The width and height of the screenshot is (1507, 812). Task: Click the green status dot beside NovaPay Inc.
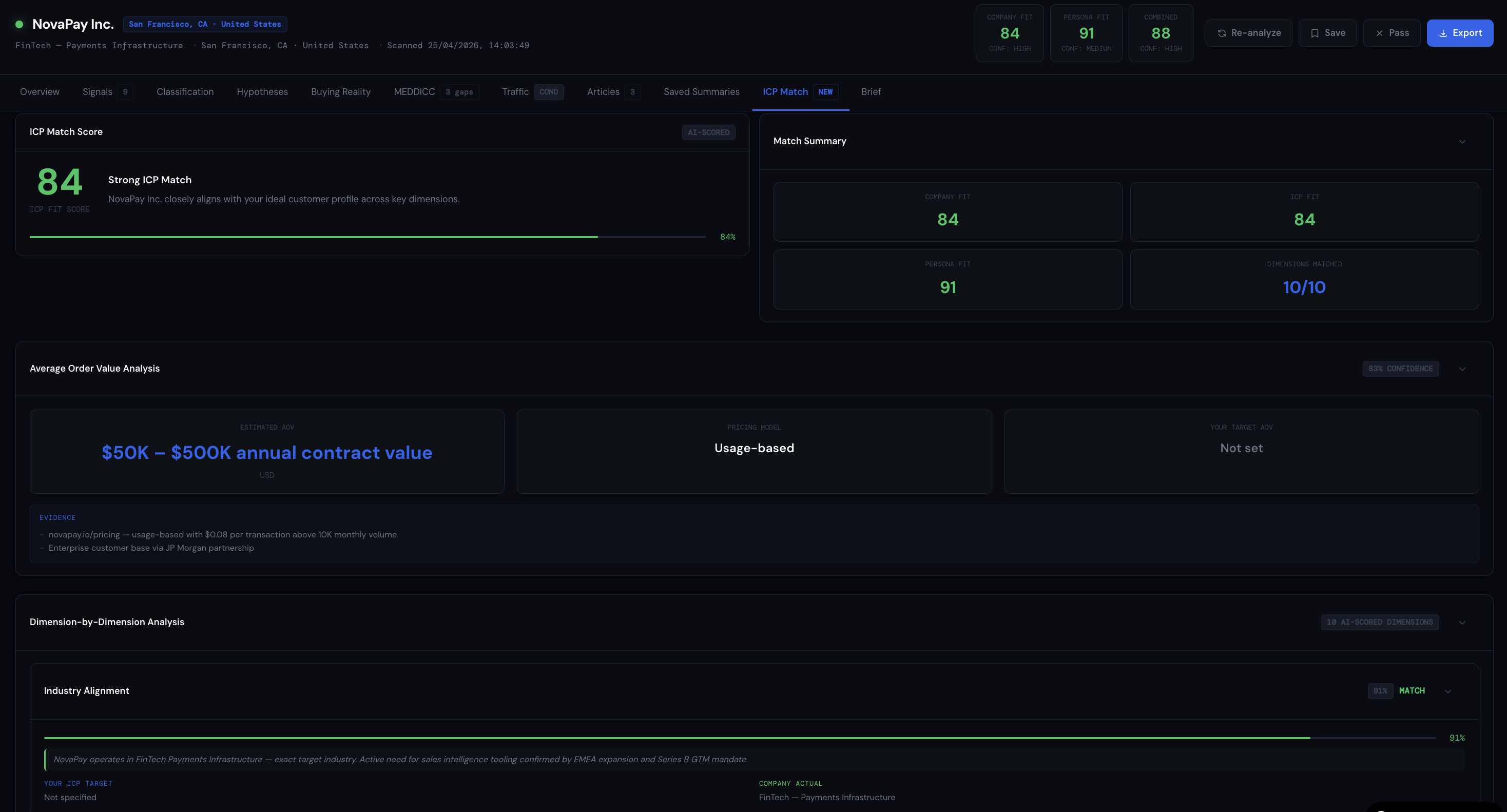(20, 24)
